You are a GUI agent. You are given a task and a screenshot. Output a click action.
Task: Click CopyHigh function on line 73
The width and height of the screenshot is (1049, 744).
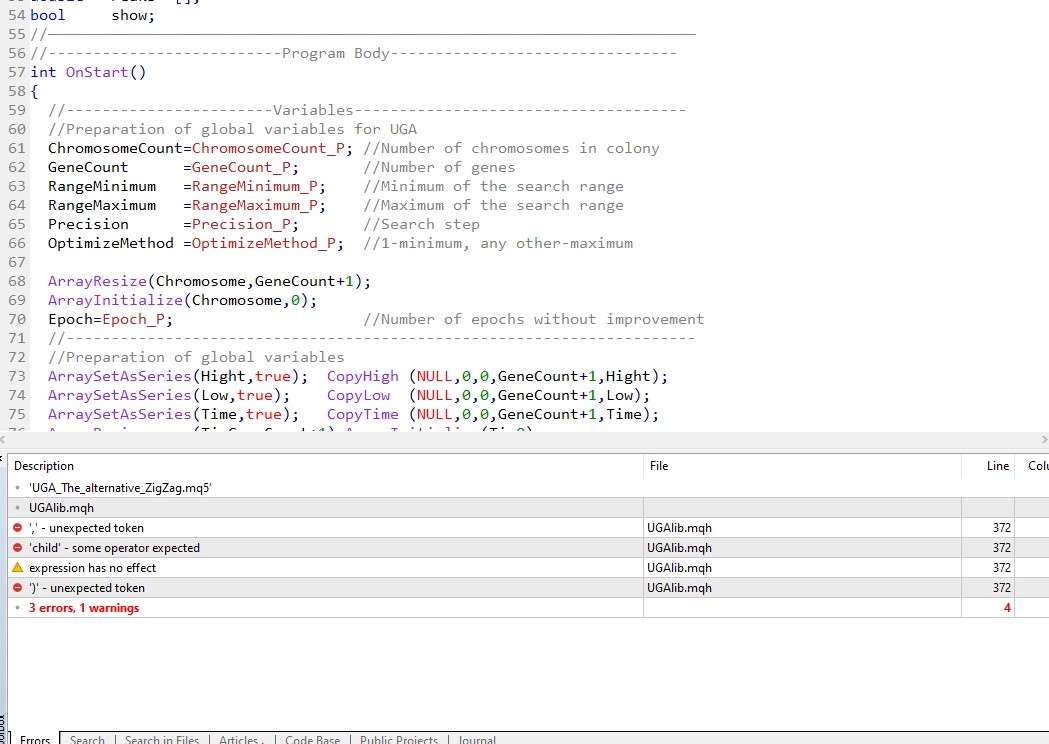click(x=363, y=377)
